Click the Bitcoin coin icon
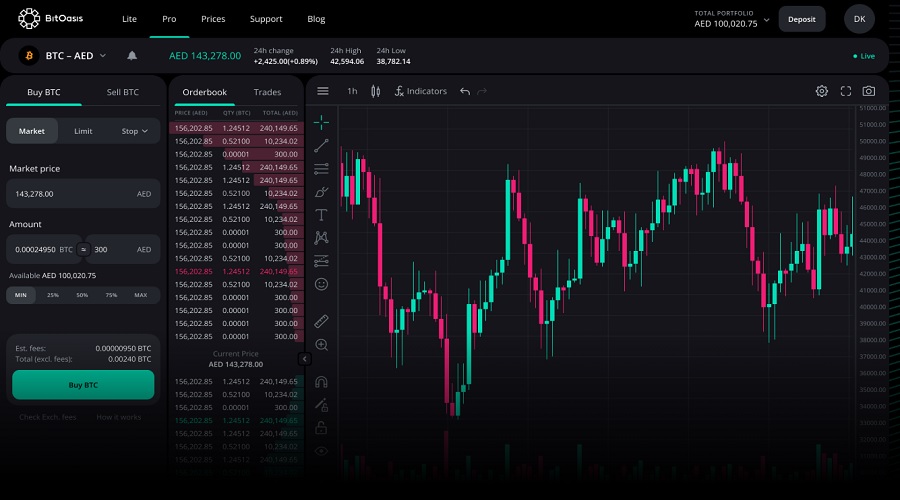This screenshot has width=900, height=500. 29,56
